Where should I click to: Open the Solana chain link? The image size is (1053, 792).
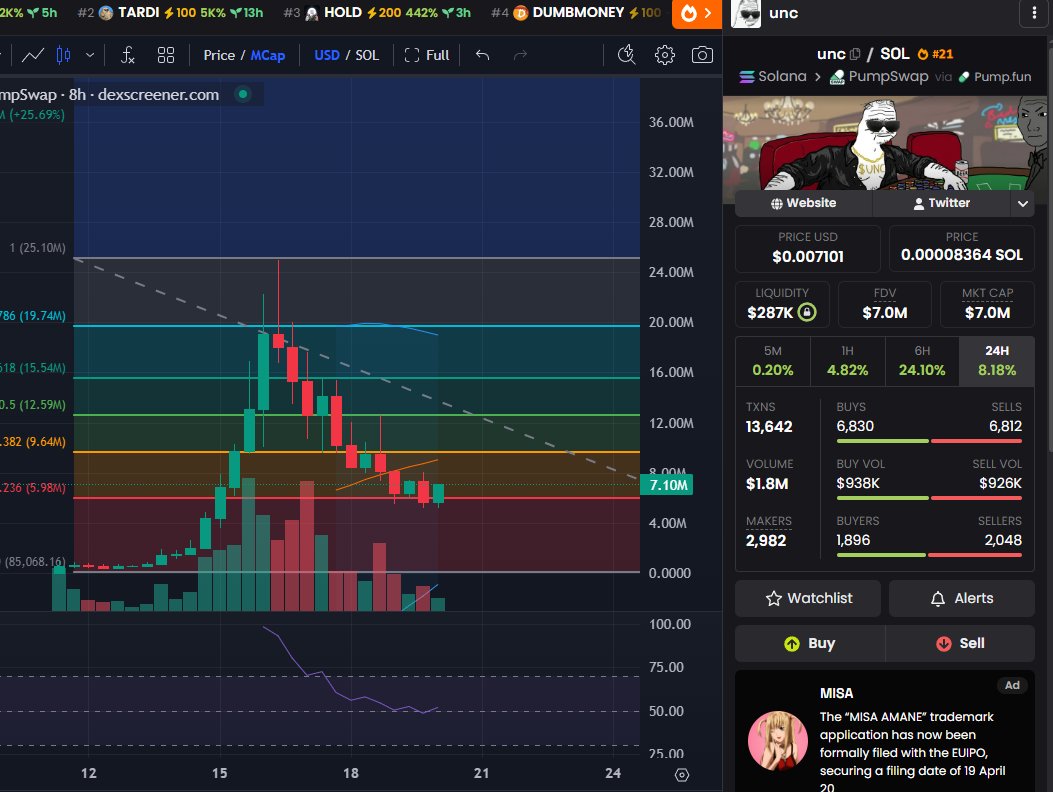pyautogui.click(x=773, y=77)
